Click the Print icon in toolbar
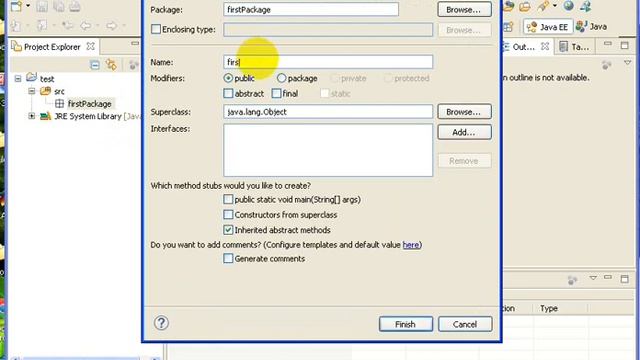 pos(75,6)
